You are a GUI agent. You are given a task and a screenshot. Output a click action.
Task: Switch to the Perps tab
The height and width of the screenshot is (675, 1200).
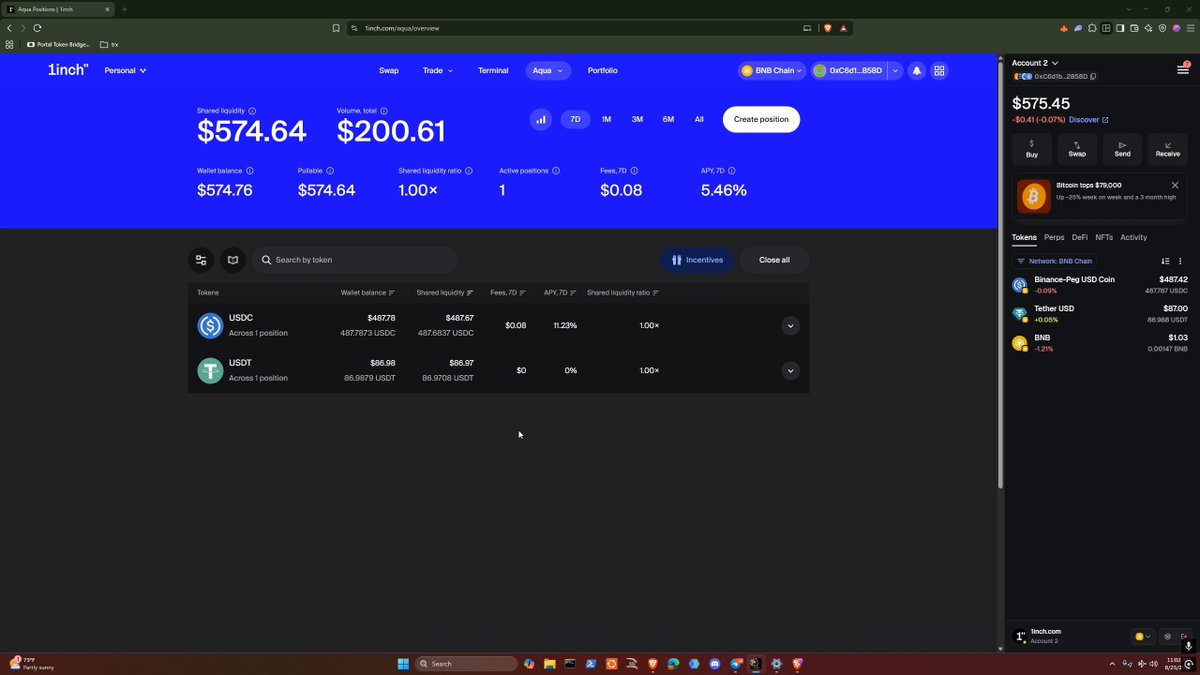coord(1054,237)
